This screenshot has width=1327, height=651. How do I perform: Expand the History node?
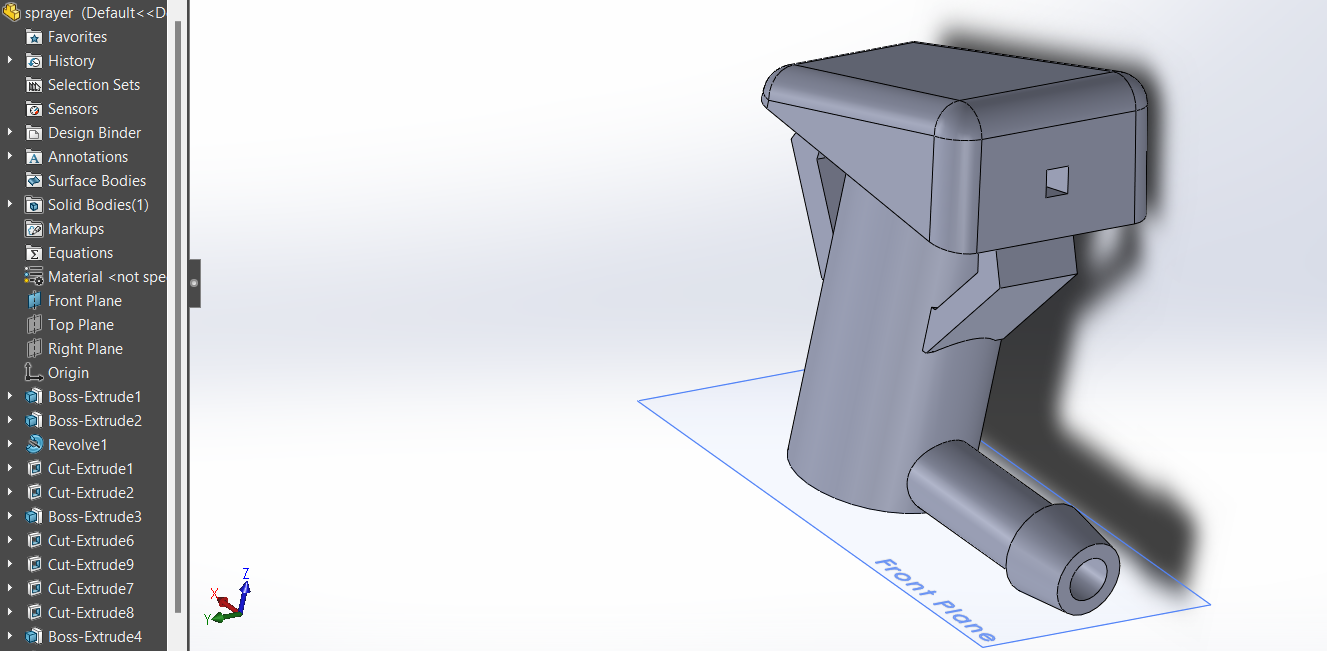10,61
